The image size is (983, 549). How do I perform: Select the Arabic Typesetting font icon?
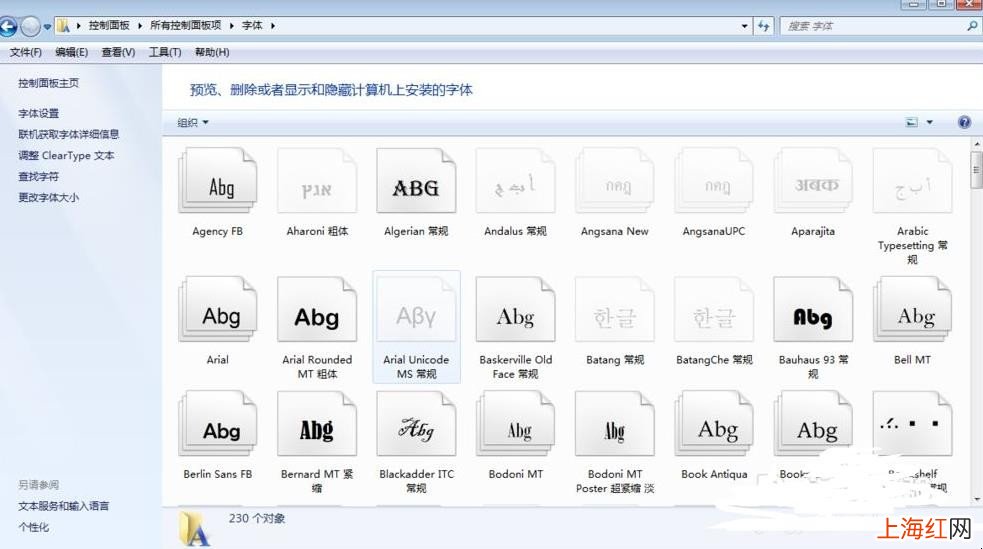pyautogui.click(x=912, y=180)
